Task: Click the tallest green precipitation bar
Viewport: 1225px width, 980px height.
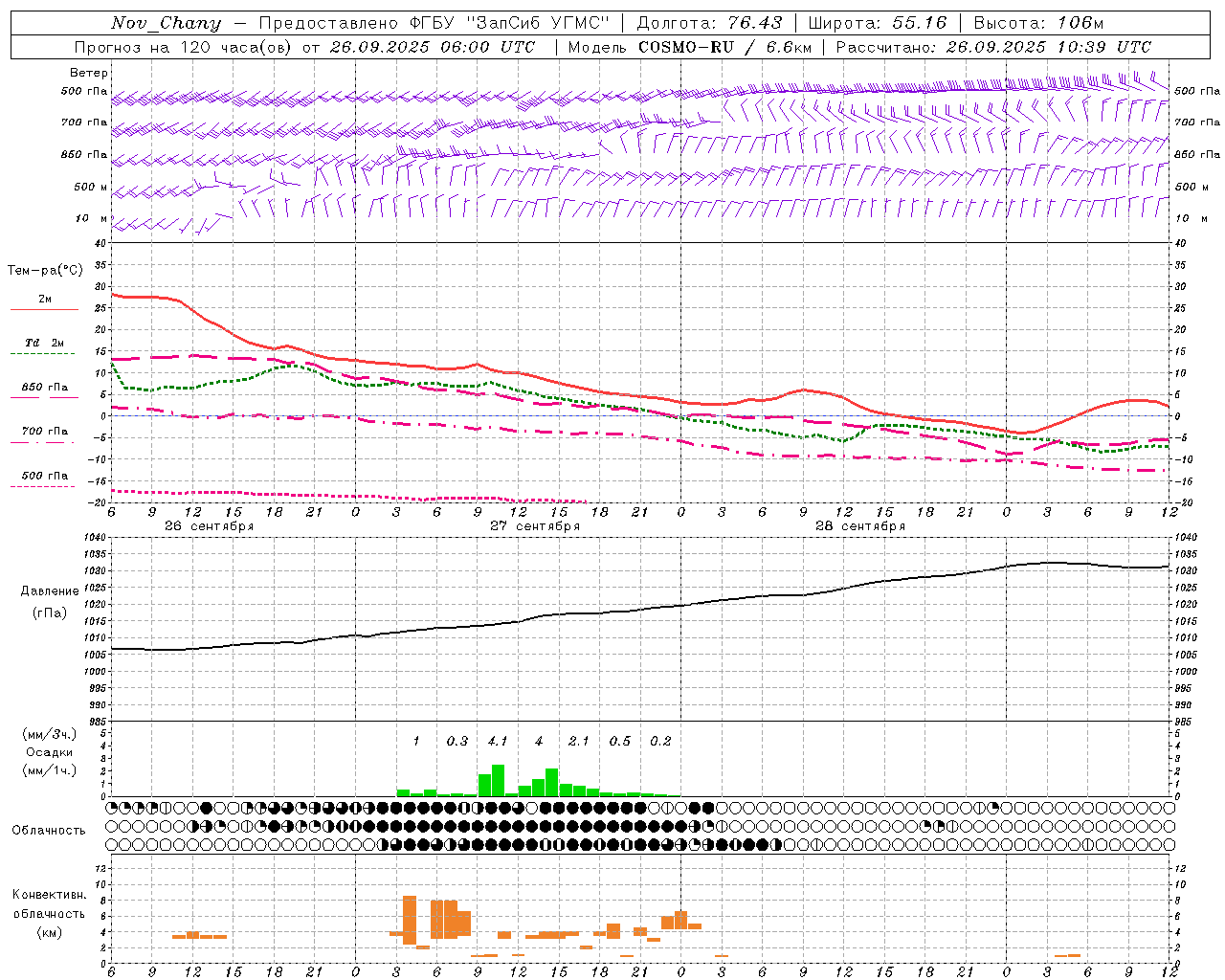Action: (x=498, y=780)
